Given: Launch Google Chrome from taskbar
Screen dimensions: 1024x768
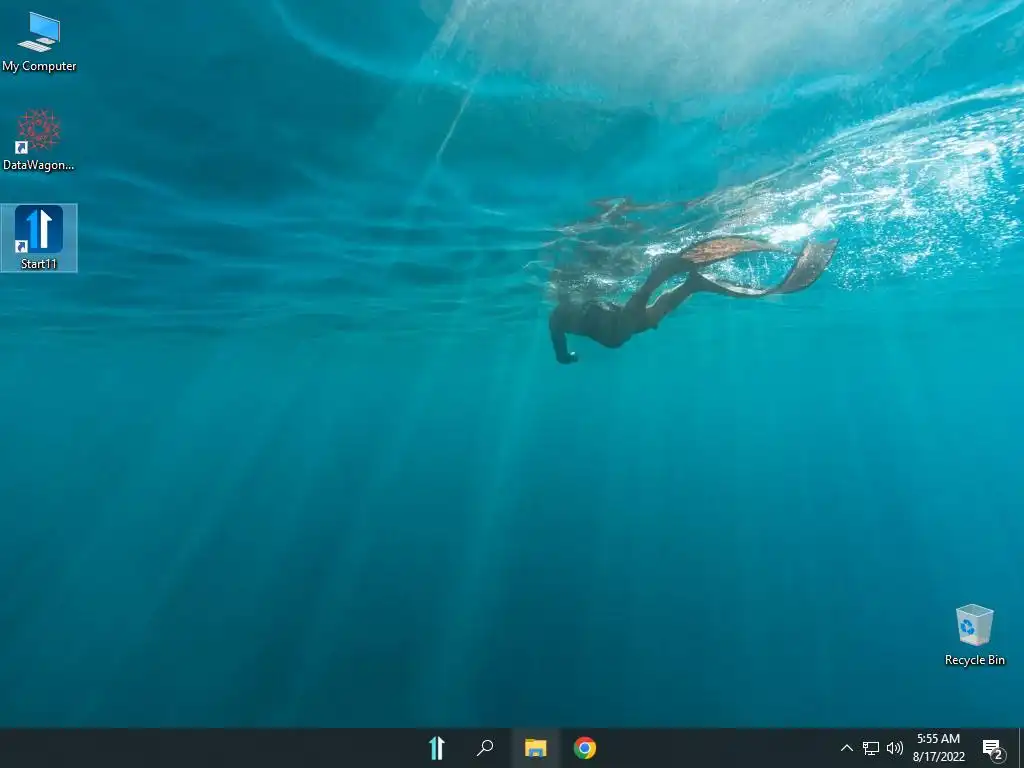Looking at the screenshot, I should [584, 748].
